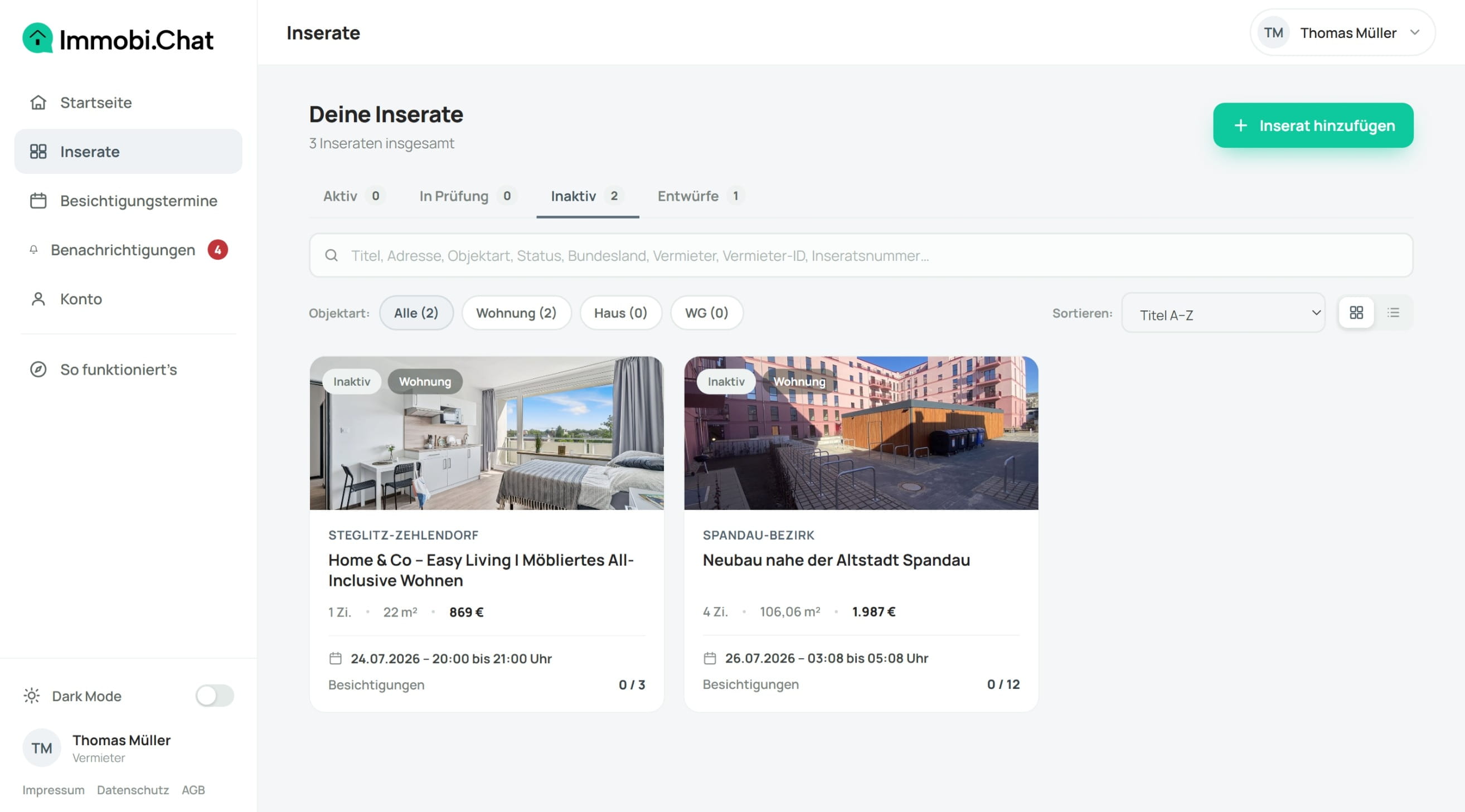Click the STEGLITZ-ZEHLENDORF district label

(402, 534)
